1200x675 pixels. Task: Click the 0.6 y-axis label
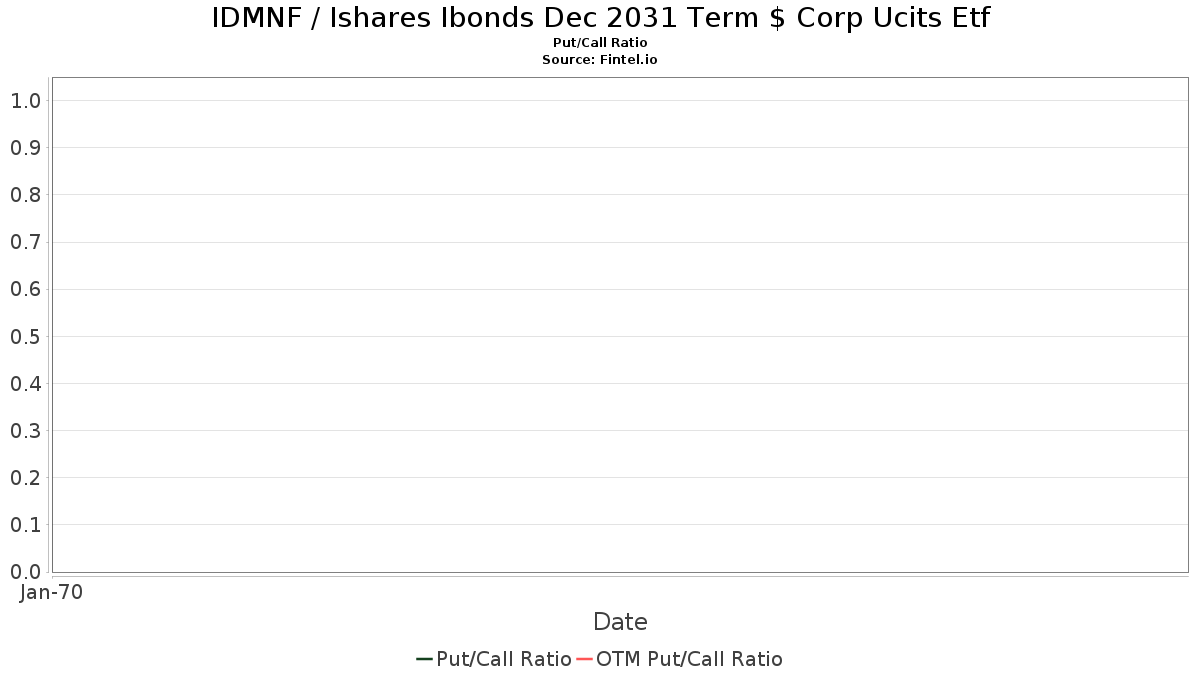pos(25,289)
